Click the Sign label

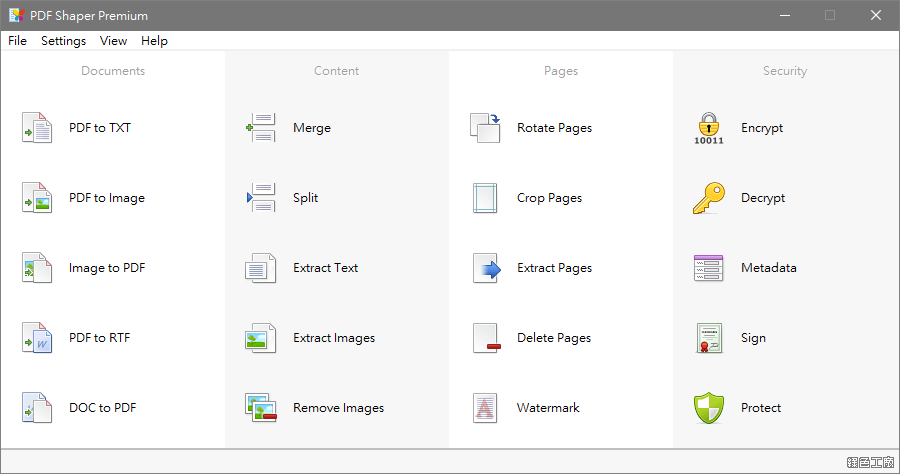[753, 338]
